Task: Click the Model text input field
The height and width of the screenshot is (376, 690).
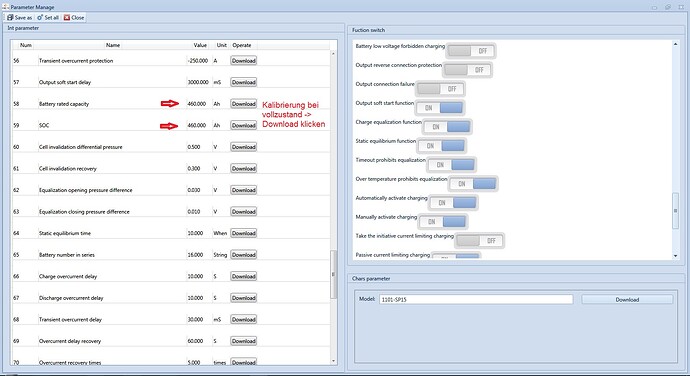Action: point(476,299)
